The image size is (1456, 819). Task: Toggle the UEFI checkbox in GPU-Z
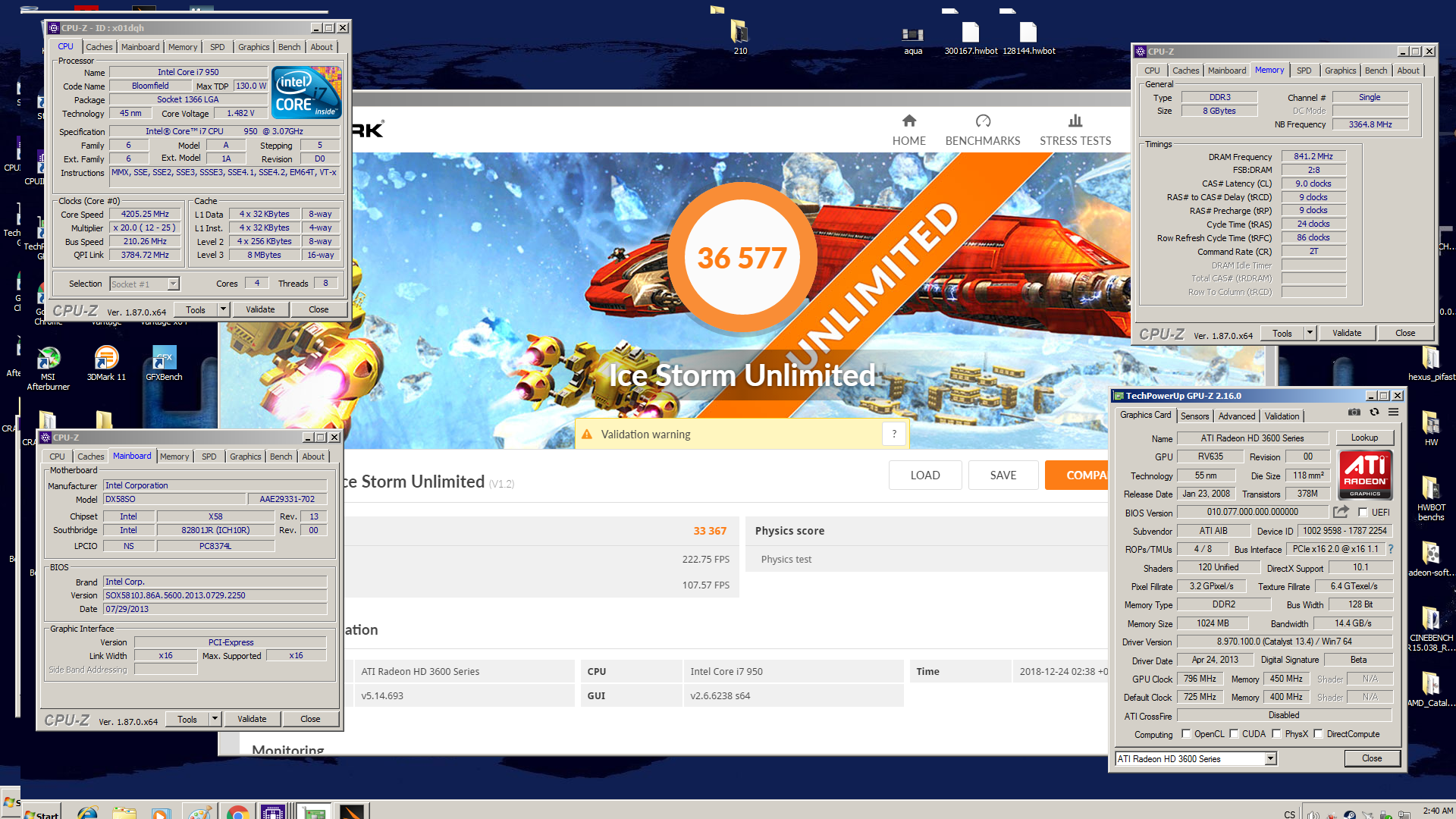pyautogui.click(x=1363, y=512)
